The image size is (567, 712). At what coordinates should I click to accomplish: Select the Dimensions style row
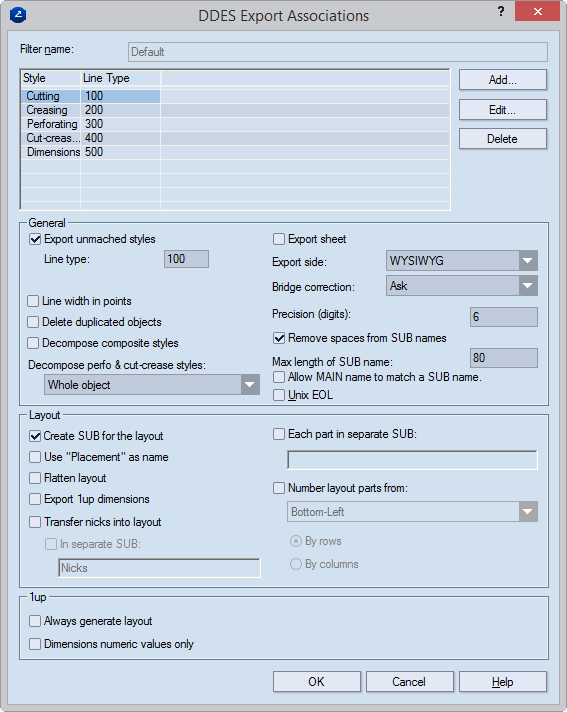click(x=235, y=152)
